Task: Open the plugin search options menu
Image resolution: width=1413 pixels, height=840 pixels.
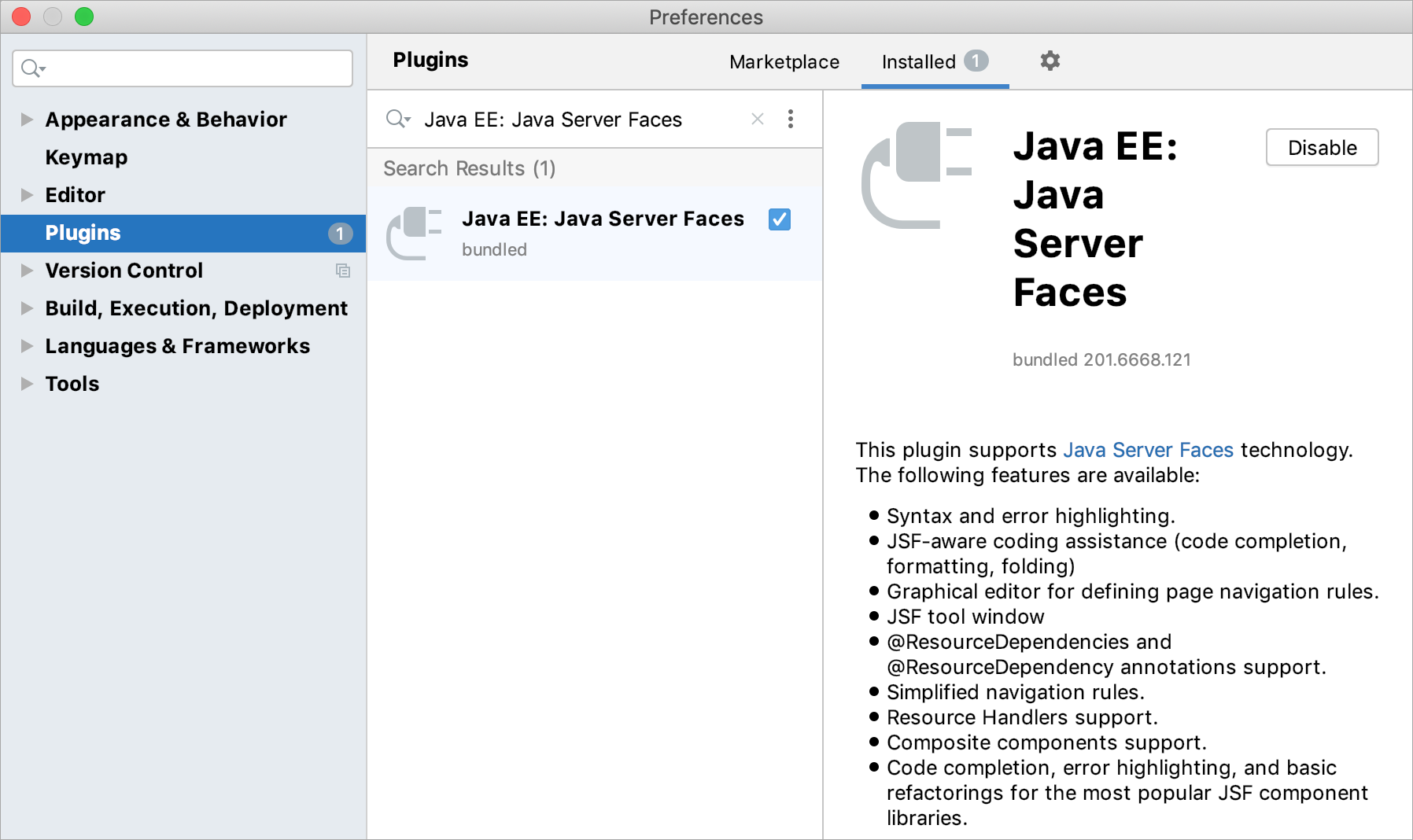Action: tap(791, 119)
